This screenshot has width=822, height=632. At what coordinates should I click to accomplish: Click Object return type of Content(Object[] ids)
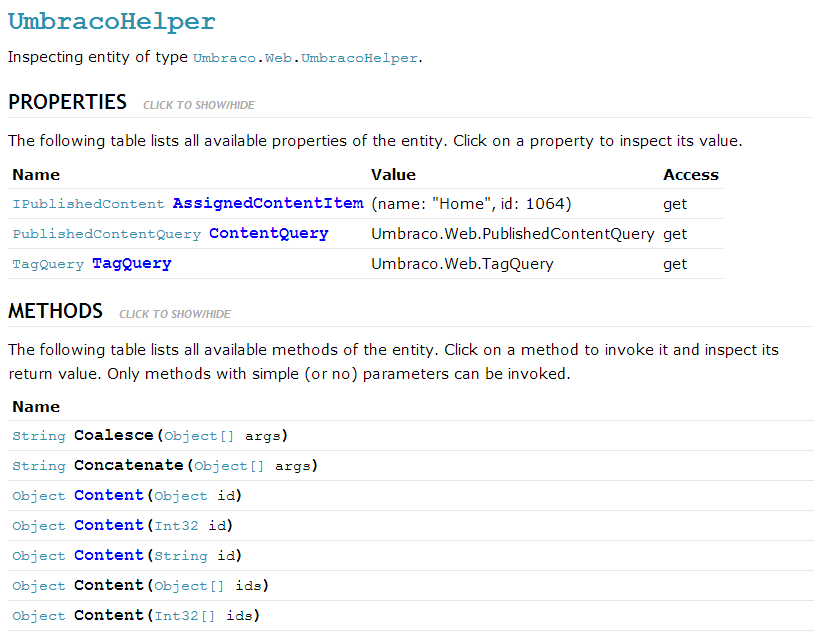pos(39,586)
